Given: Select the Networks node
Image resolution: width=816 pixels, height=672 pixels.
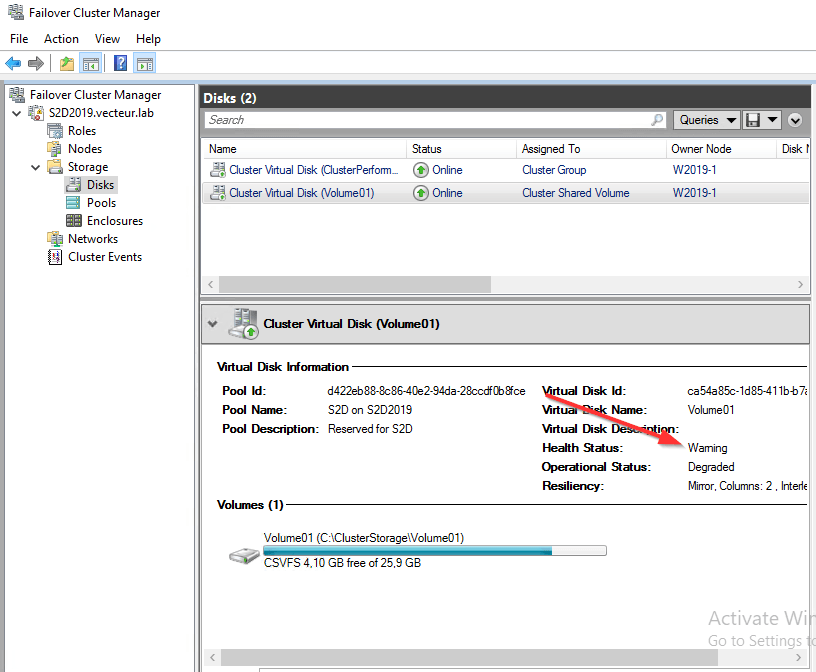Looking at the screenshot, I should [92, 239].
